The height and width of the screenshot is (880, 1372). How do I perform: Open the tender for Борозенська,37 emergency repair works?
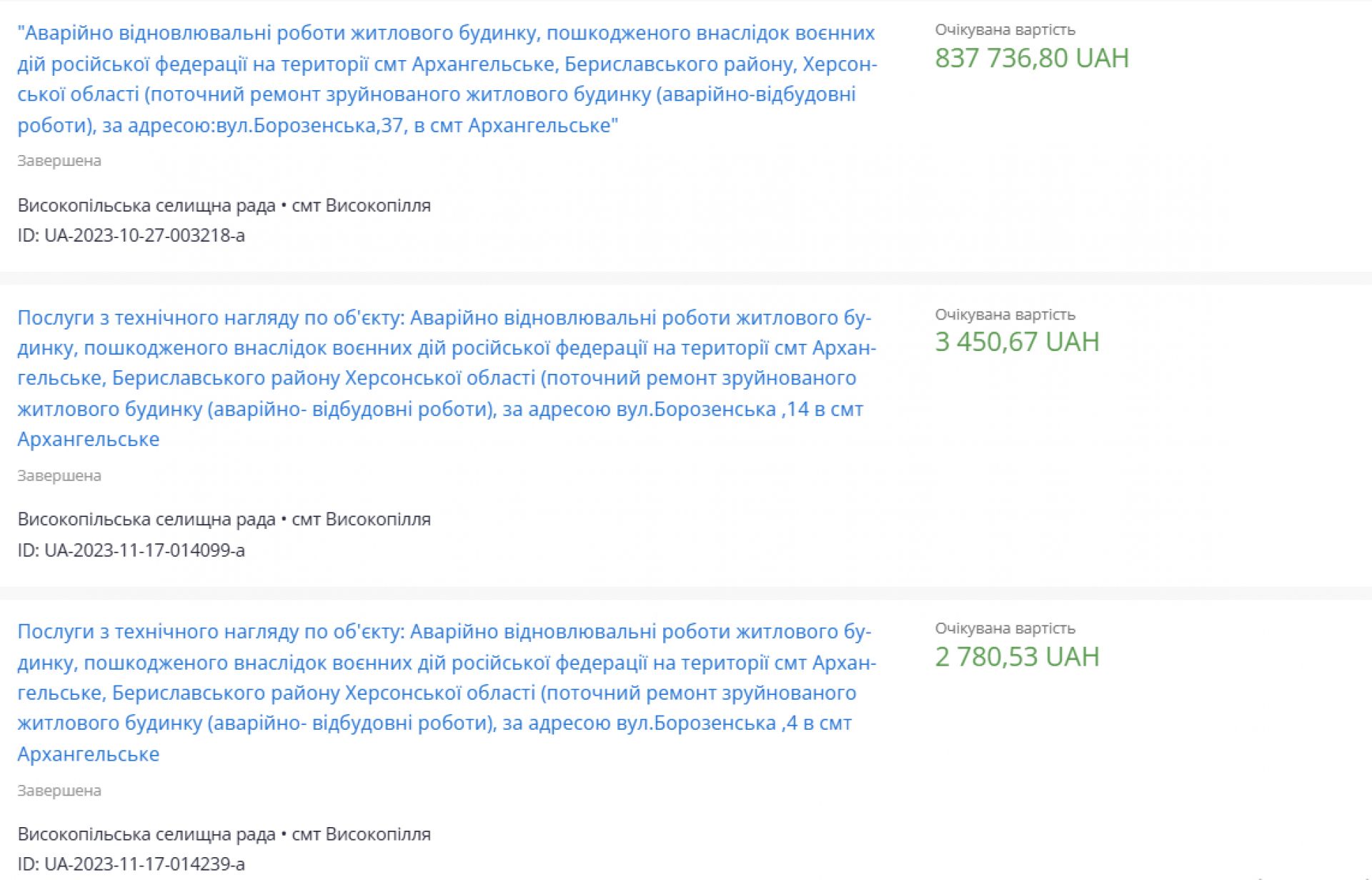pyautogui.click(x=447, y=79)
